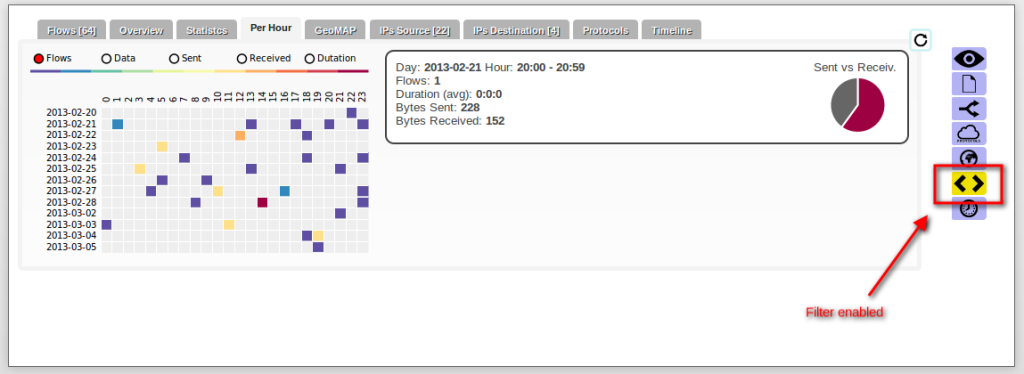Click the yellow cell on 2013-03-03 hour 11

pyautogui.click(x=229, y=225)
